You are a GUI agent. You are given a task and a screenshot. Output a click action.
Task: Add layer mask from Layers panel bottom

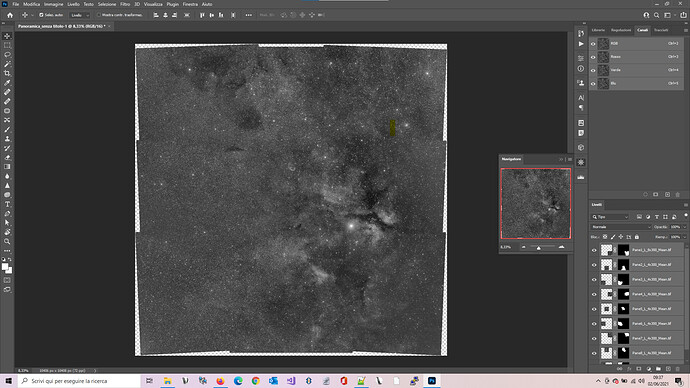click(639, 369)
